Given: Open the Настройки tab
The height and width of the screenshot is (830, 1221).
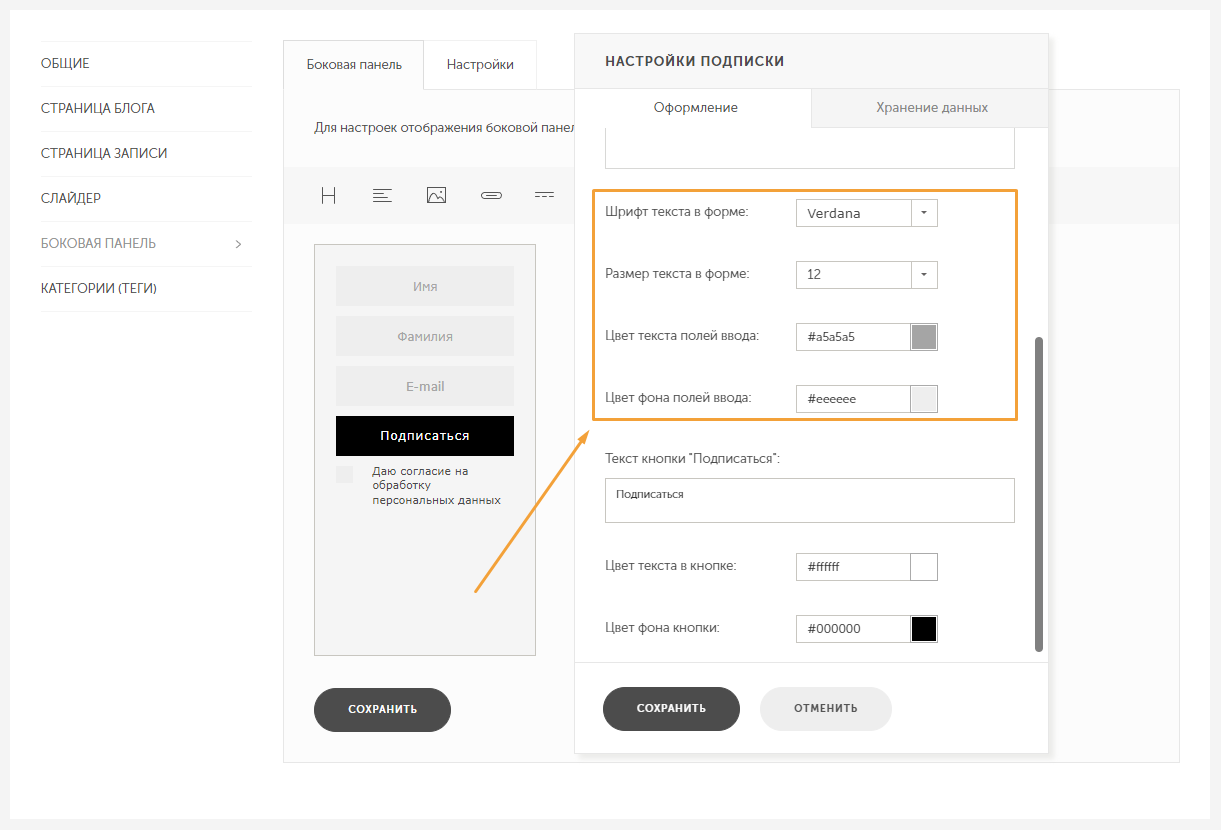Looking at the screenshot, I should coord(480,65).
